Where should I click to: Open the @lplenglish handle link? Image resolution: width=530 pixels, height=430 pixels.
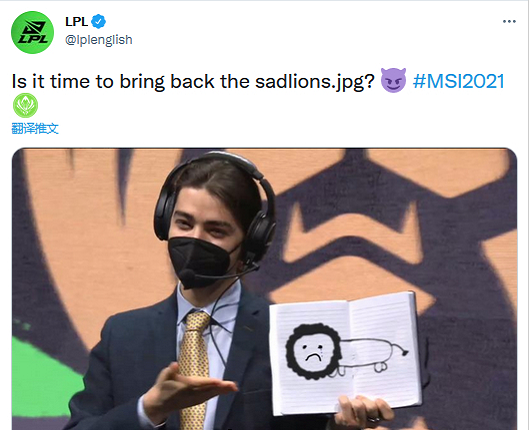99,40
